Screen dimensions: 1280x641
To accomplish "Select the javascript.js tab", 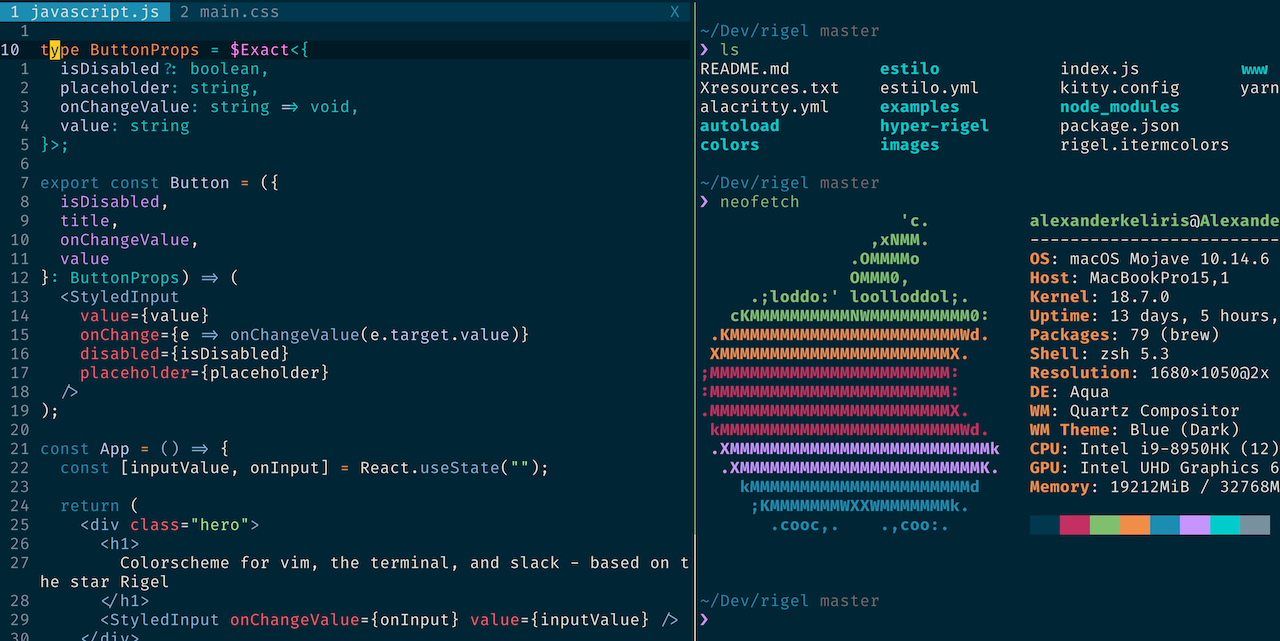I will pyautogui.click(x=85, y=12).
